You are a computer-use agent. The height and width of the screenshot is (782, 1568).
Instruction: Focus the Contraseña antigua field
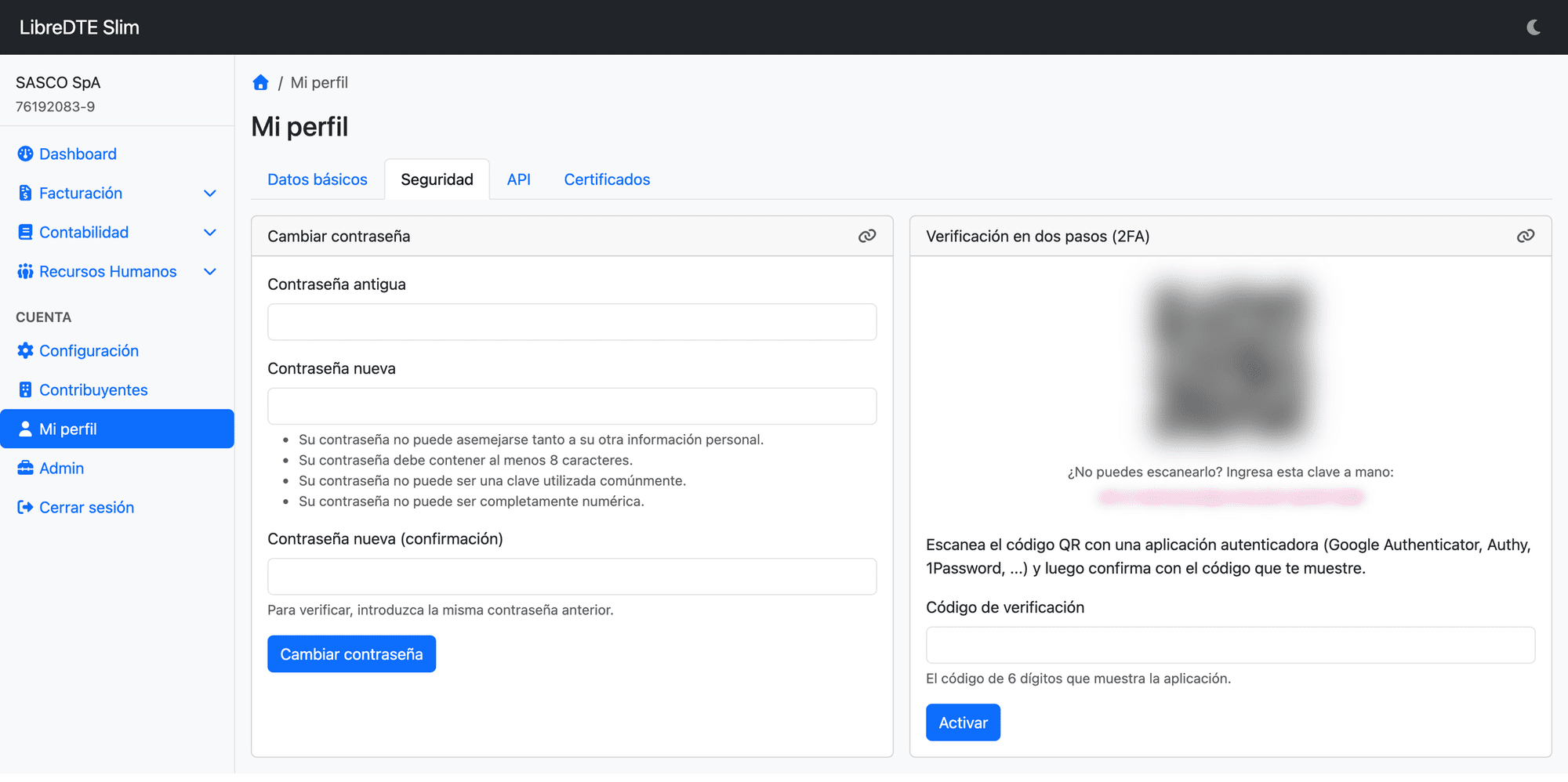click(572, 322)
